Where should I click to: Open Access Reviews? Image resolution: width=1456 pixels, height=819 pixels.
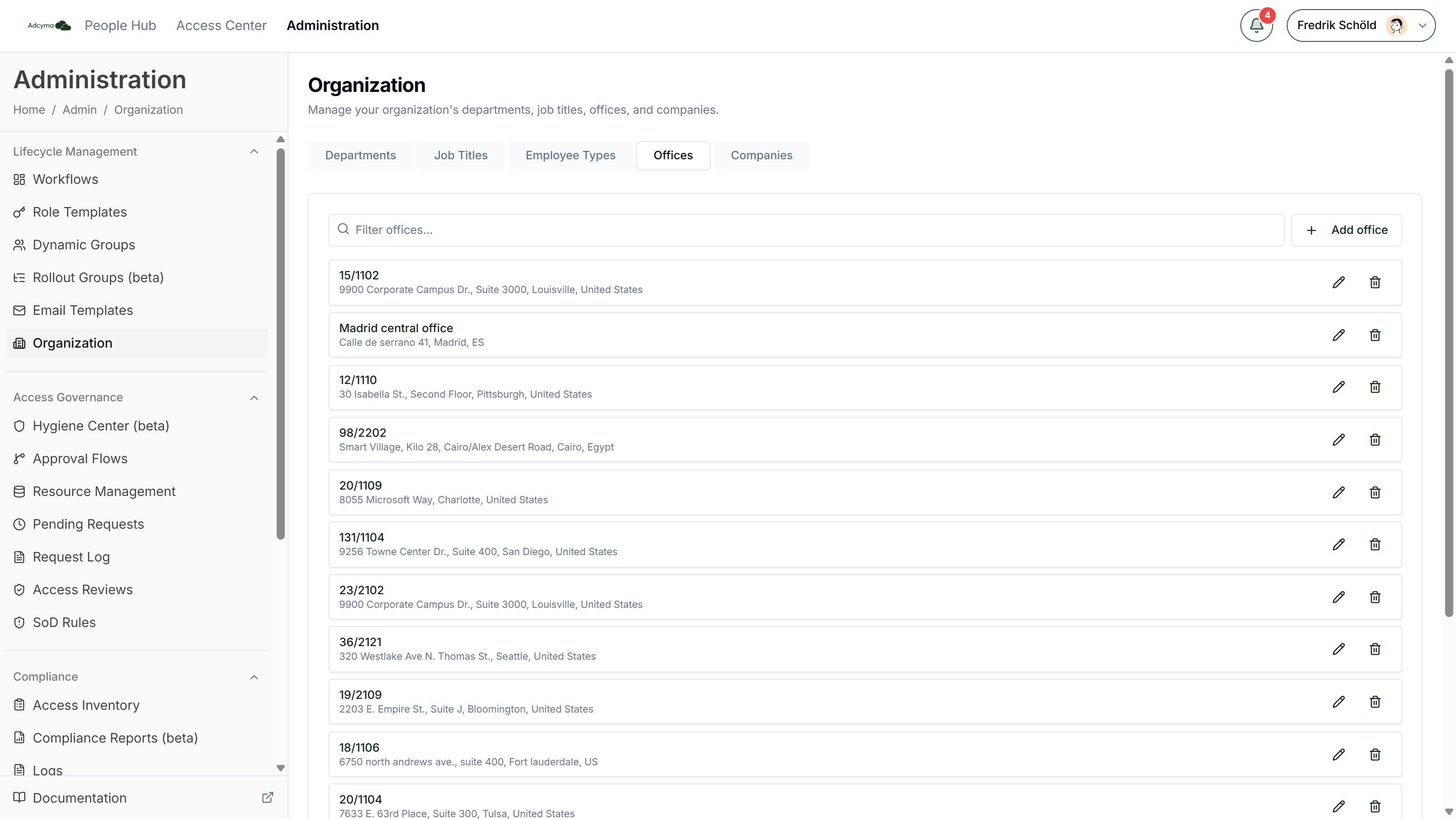137,590
